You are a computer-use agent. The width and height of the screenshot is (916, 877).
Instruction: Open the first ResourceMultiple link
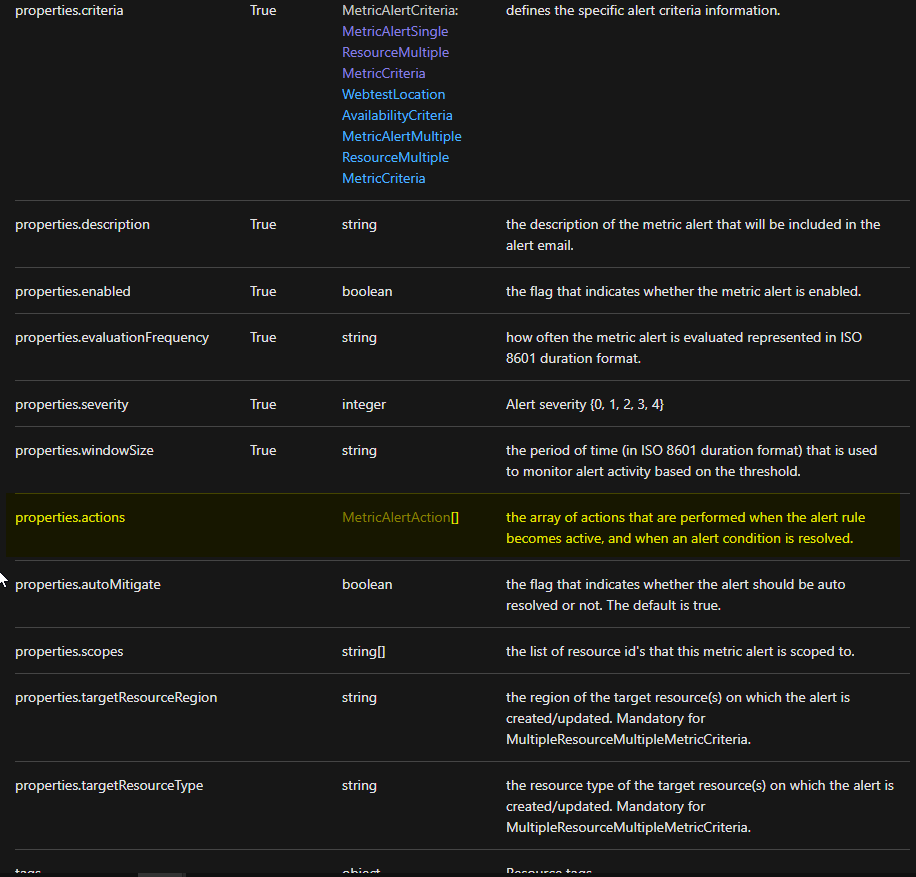point(395,52)
